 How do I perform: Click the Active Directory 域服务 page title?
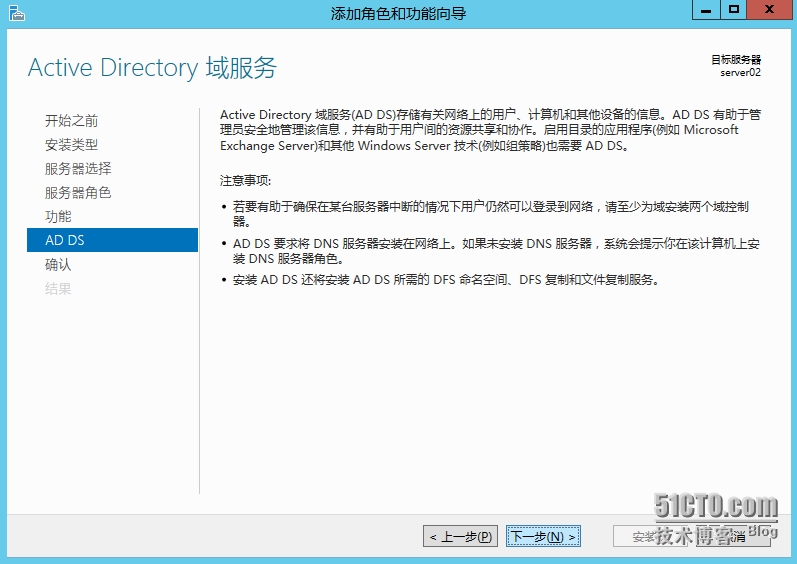pyautogui.click(x=152, y=68)
